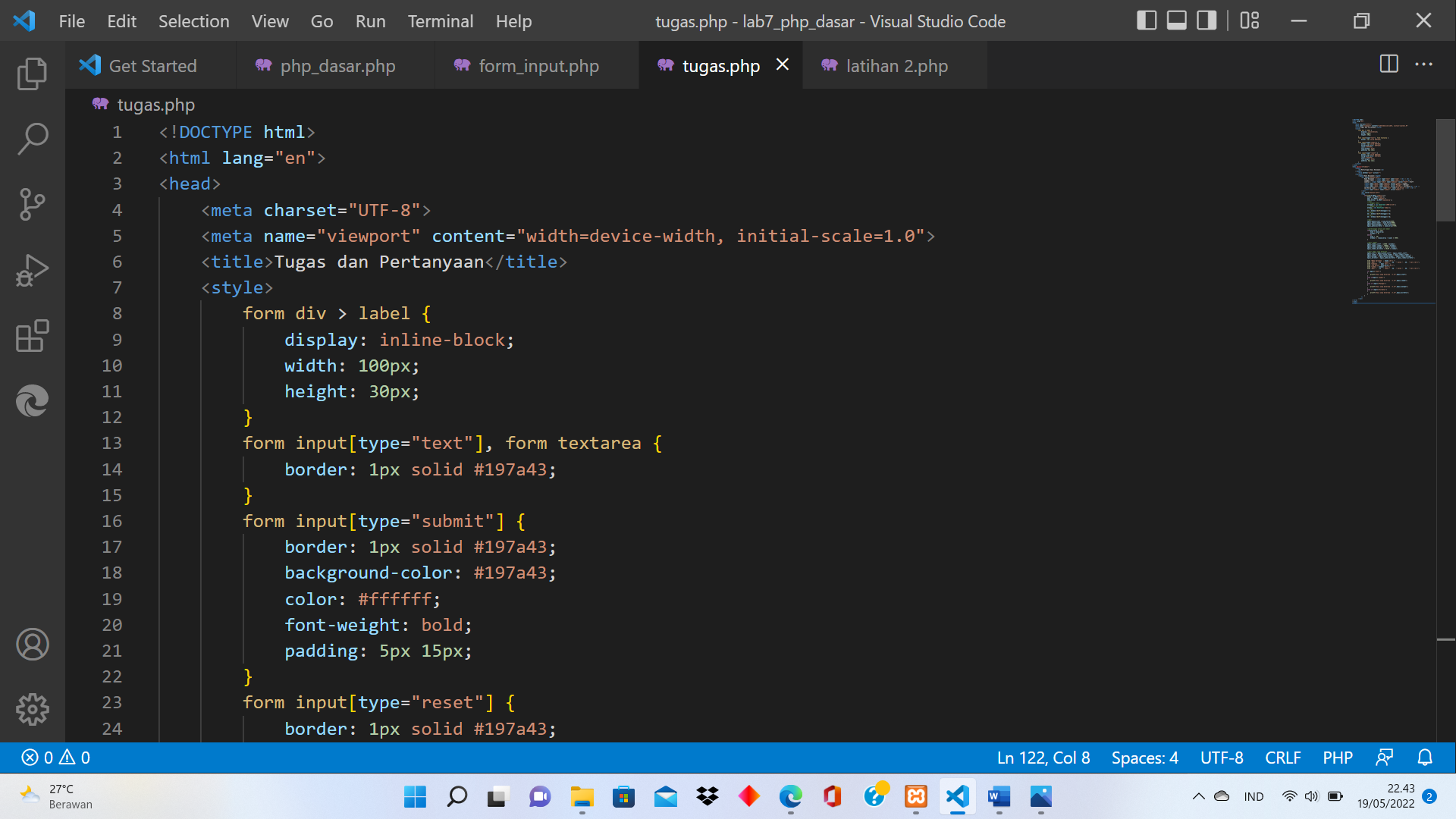The image size is (1456, 819).
Task: Click tugas.php in the breadcrumb
Action: 155,105
